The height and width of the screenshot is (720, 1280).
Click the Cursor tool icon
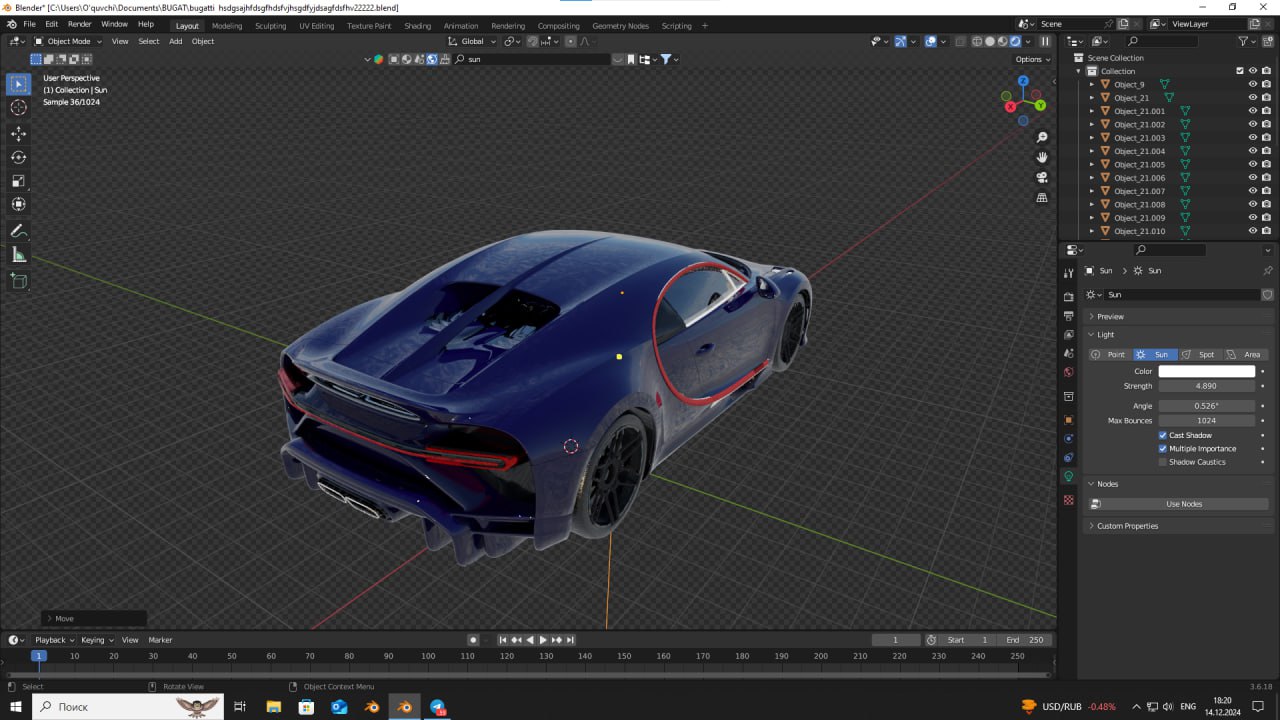tap(18, 107)
